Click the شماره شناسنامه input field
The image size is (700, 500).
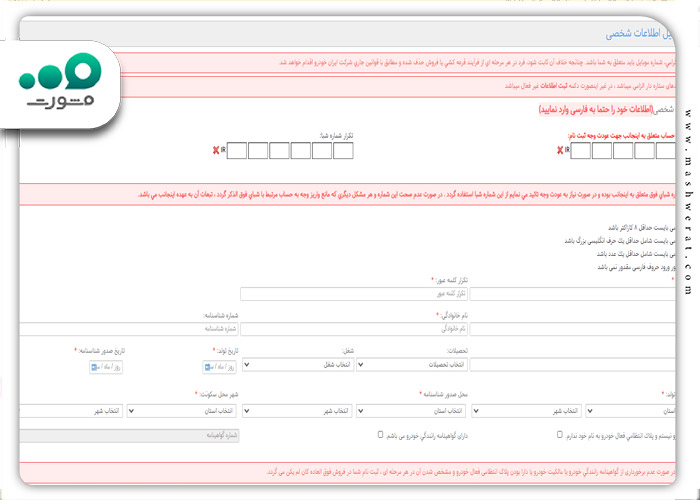click(129, 329)
